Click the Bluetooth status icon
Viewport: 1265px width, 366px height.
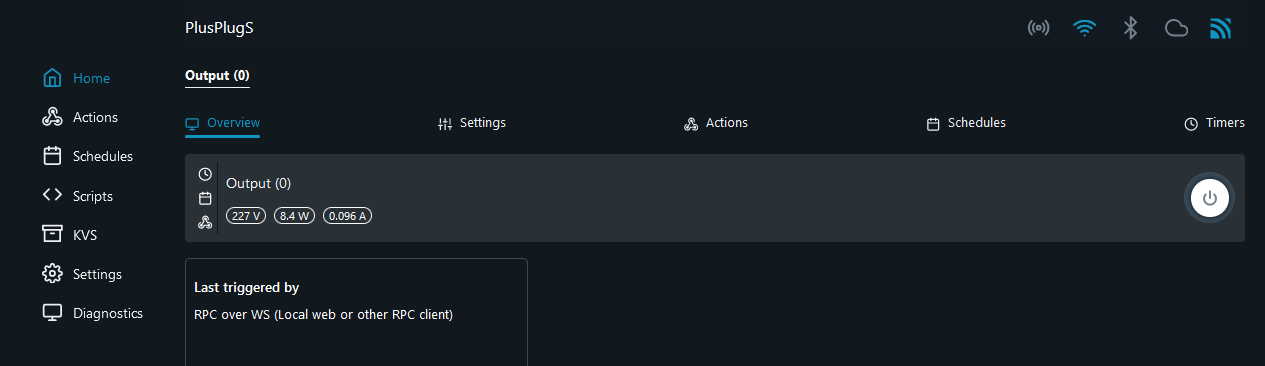coord(1130,28)
